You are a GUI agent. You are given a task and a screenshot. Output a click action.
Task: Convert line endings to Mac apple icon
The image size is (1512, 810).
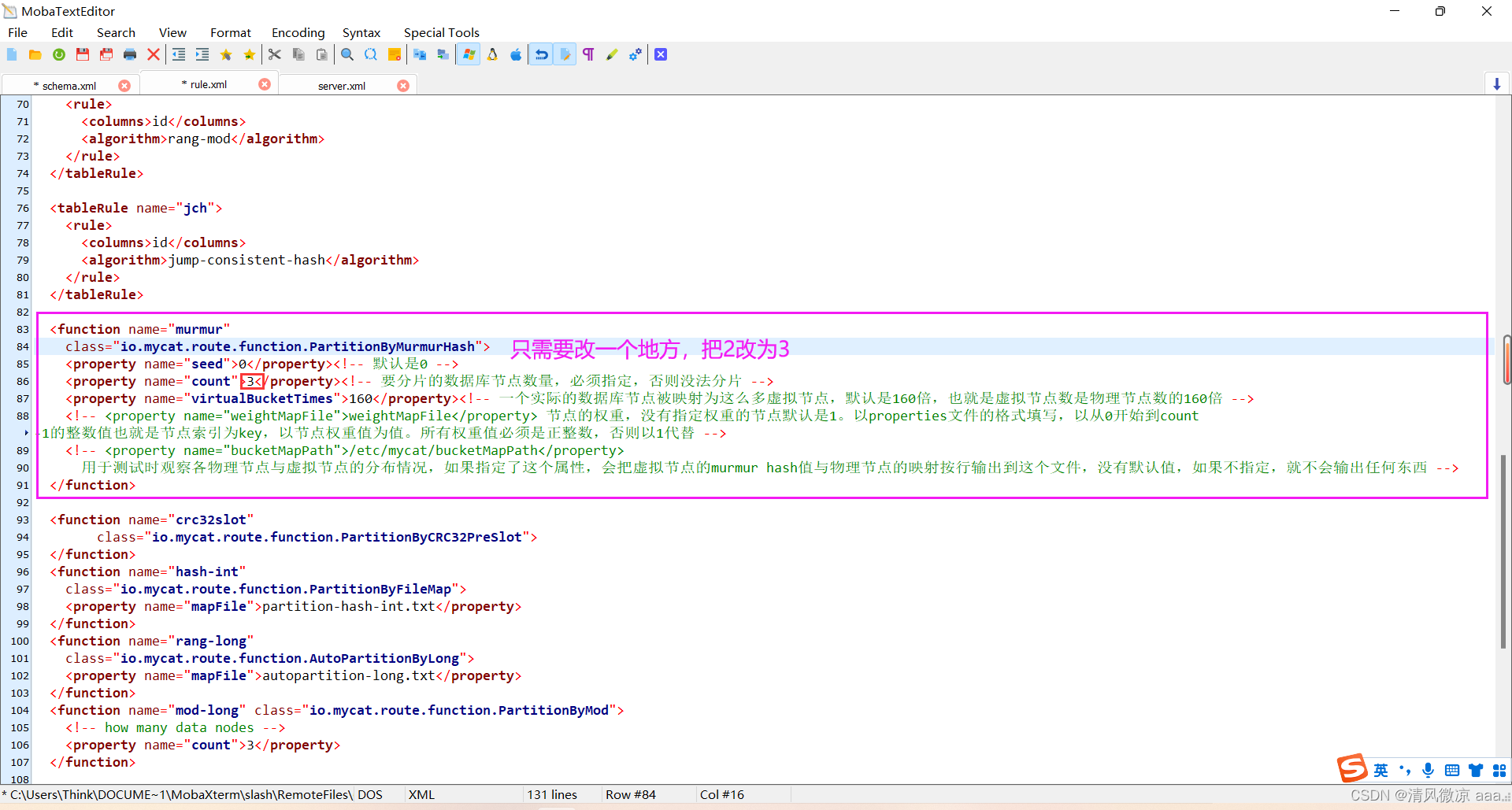click(x=516, y=54)
